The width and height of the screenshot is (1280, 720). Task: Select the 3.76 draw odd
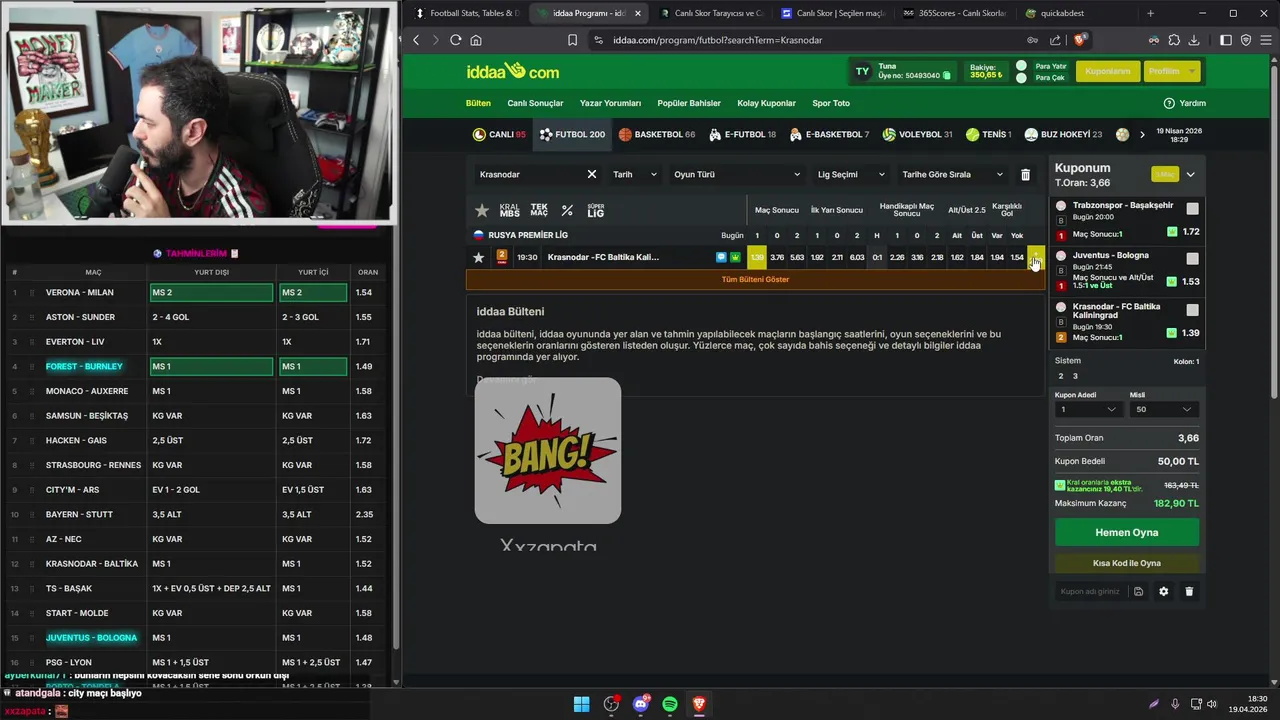(777, 257)
